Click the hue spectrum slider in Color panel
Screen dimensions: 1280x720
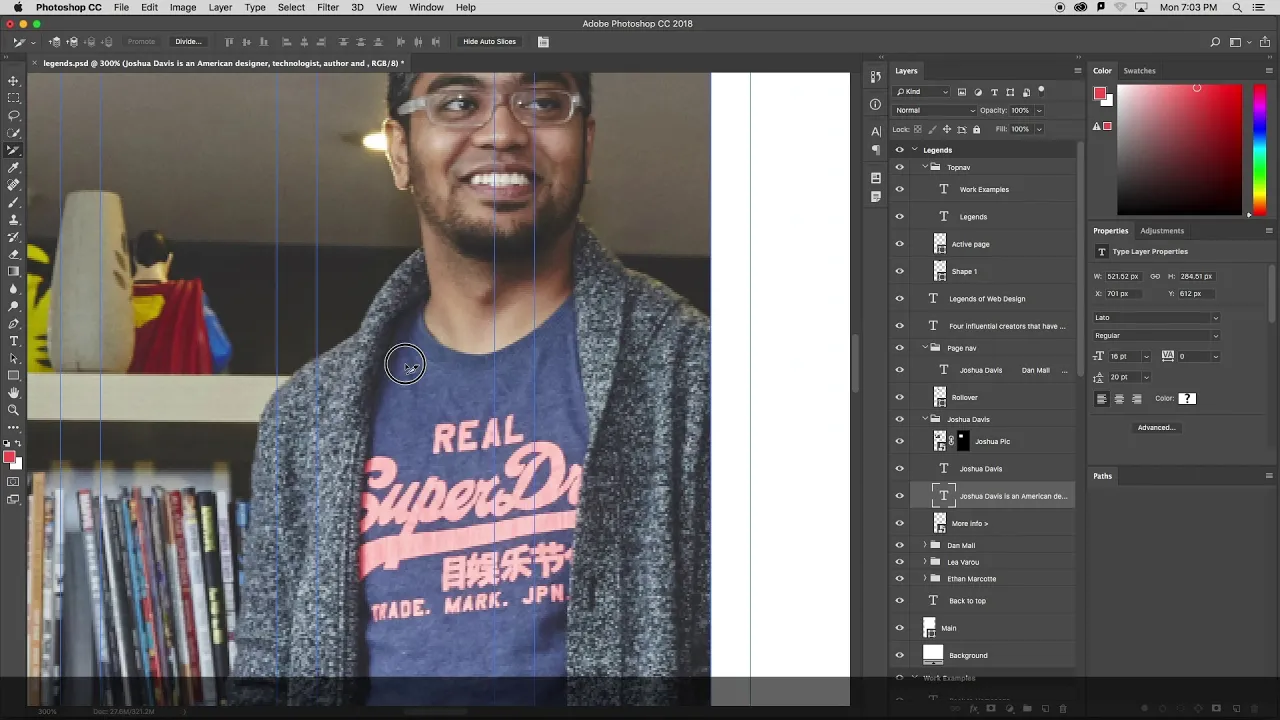[1260, 148]
